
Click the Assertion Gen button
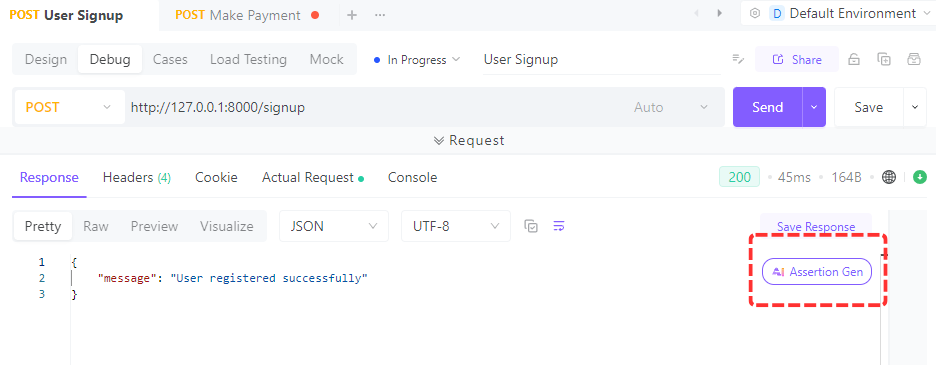817,272
